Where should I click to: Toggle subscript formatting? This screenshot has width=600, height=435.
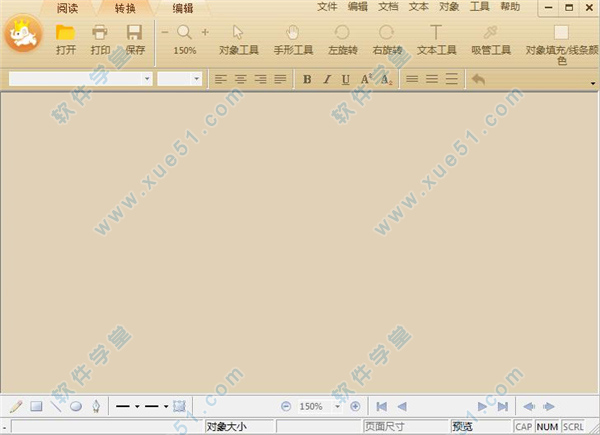pos(386,80)
